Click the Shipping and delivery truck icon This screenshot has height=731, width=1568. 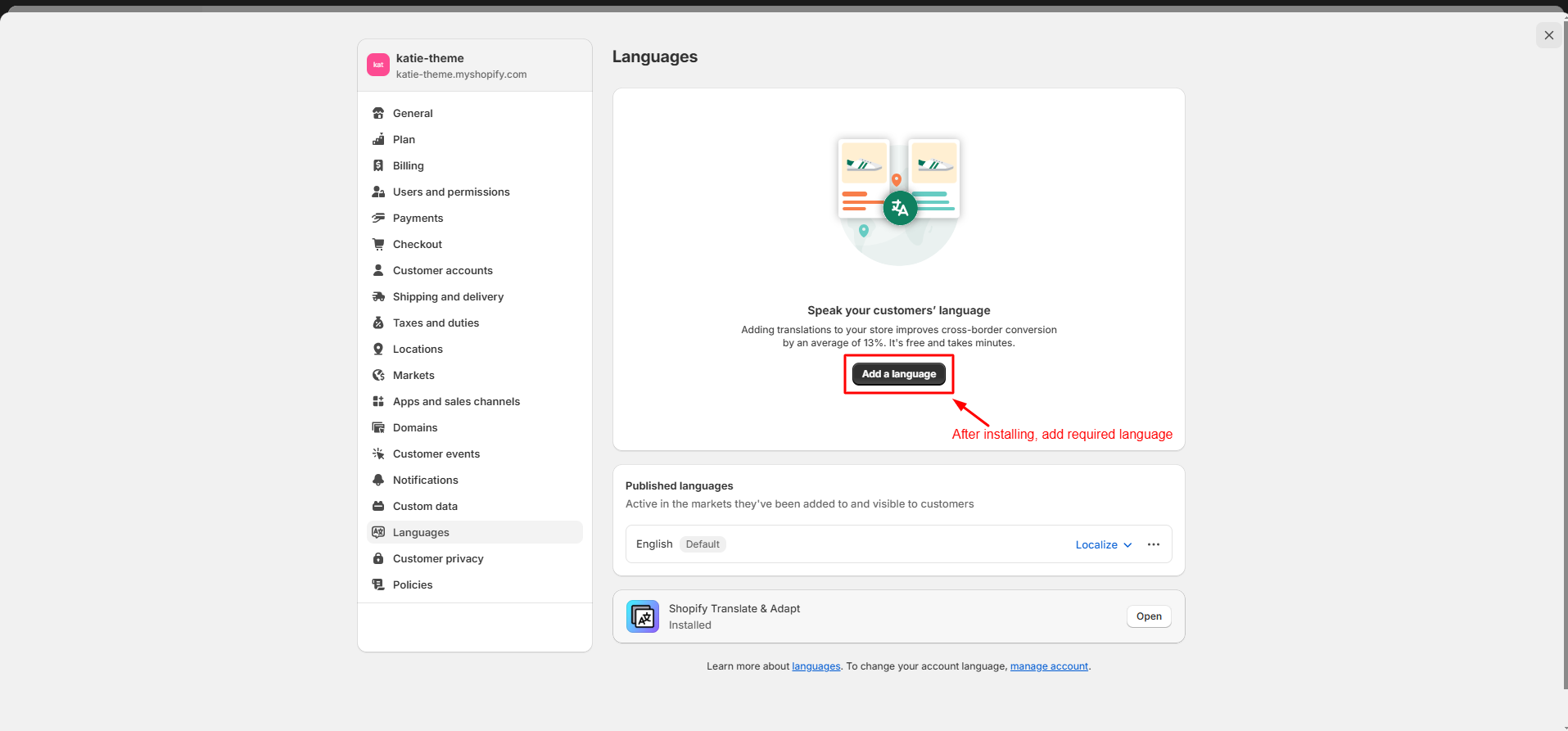tap(378, 296)
